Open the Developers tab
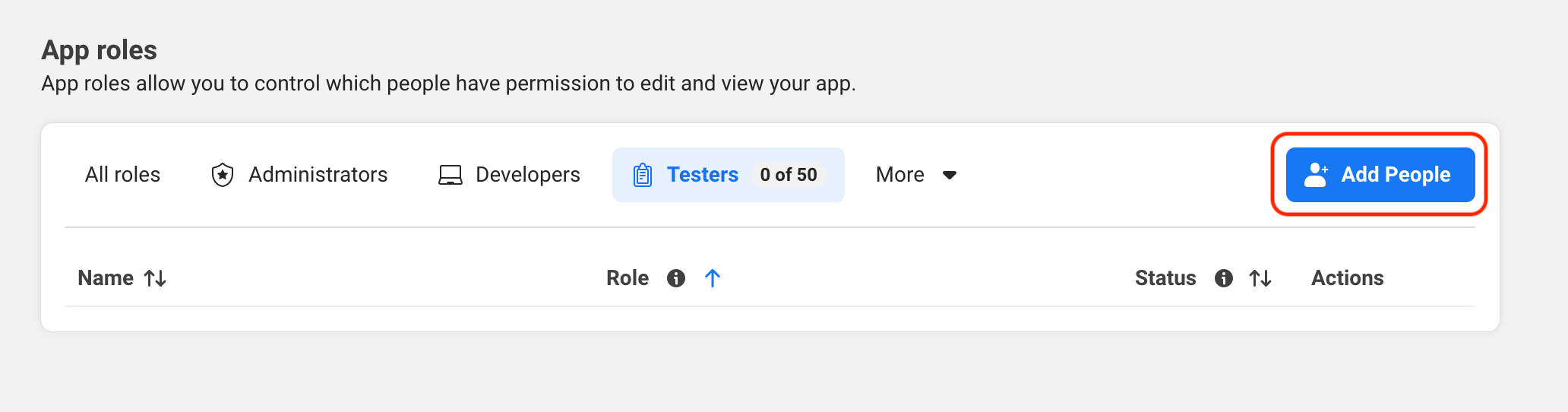Image resolution: width=1568 pixels, height=412 pixels. pyautogui.click(x=509, y=175)
